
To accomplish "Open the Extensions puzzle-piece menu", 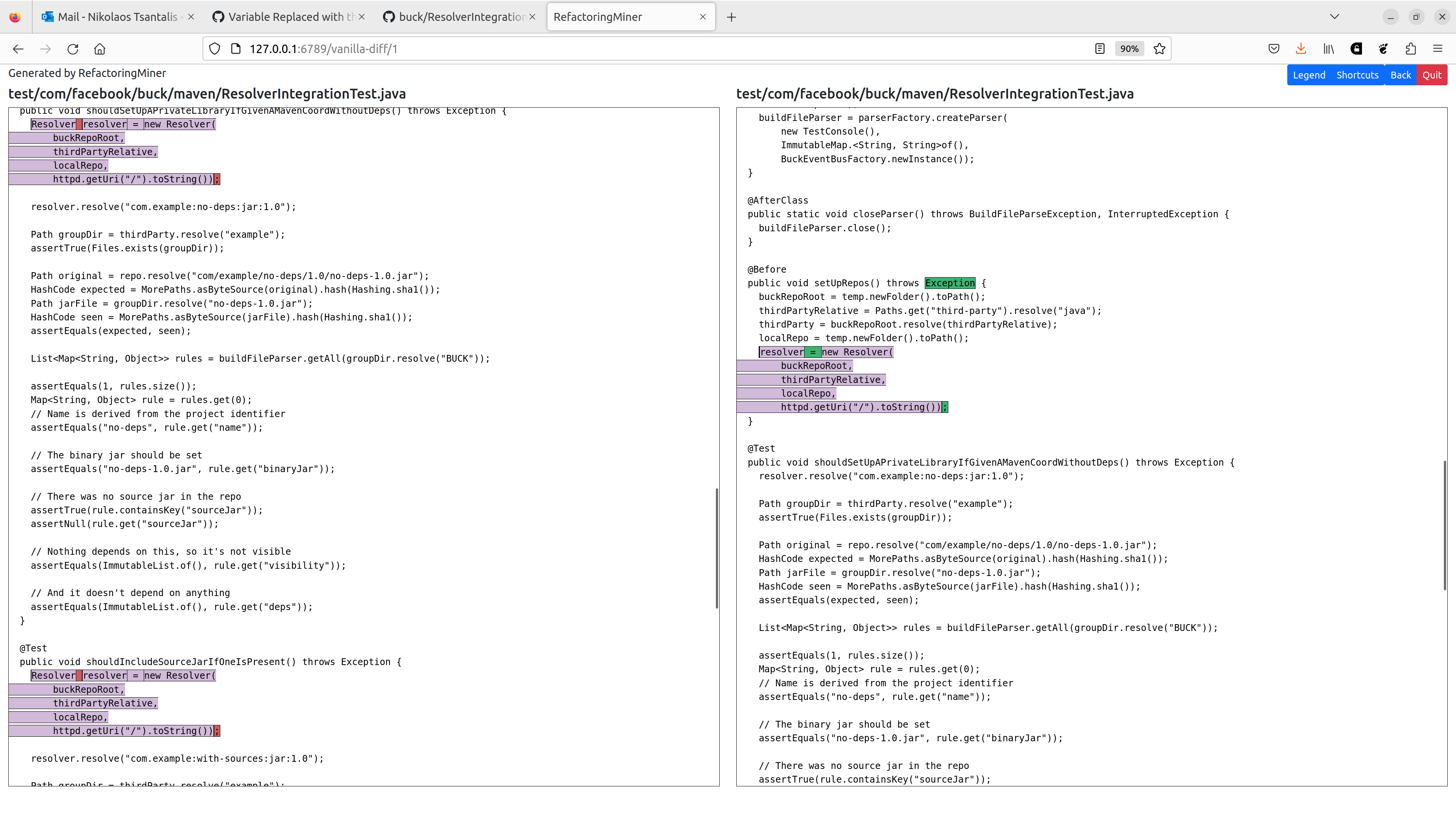I will [1410, 49].
